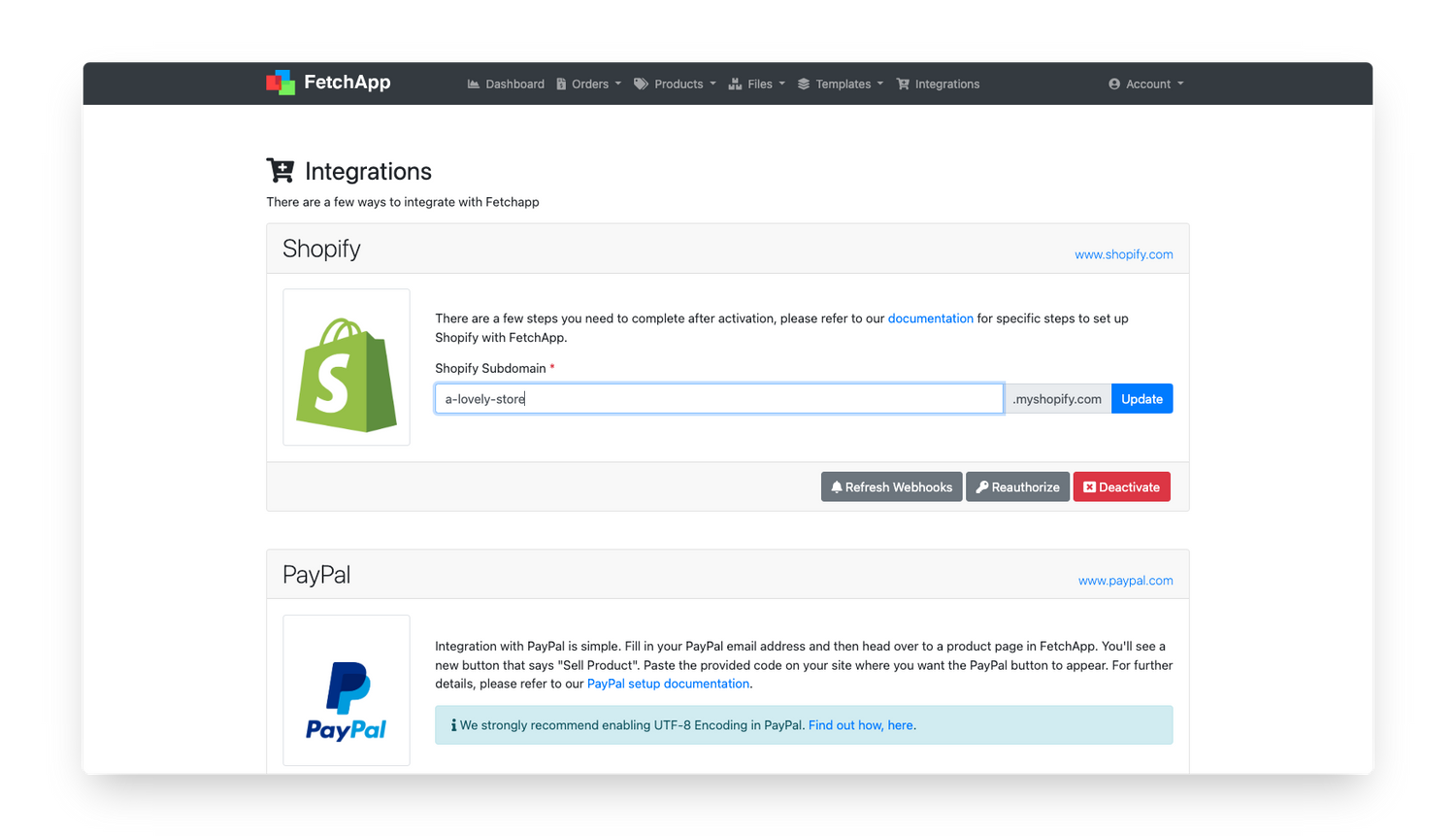This screenshot has height=836, width=1456.
Task: Click the Templates layers icon
Action: pyautogui.click(x=804, y=84)
